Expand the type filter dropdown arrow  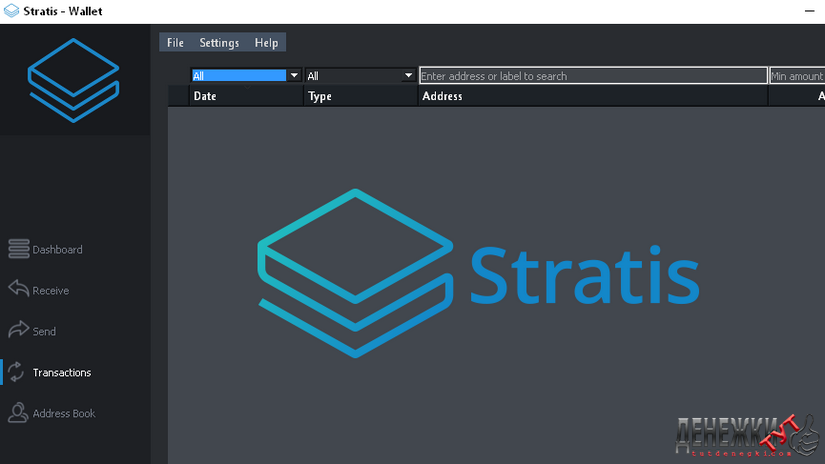point(408,76)
